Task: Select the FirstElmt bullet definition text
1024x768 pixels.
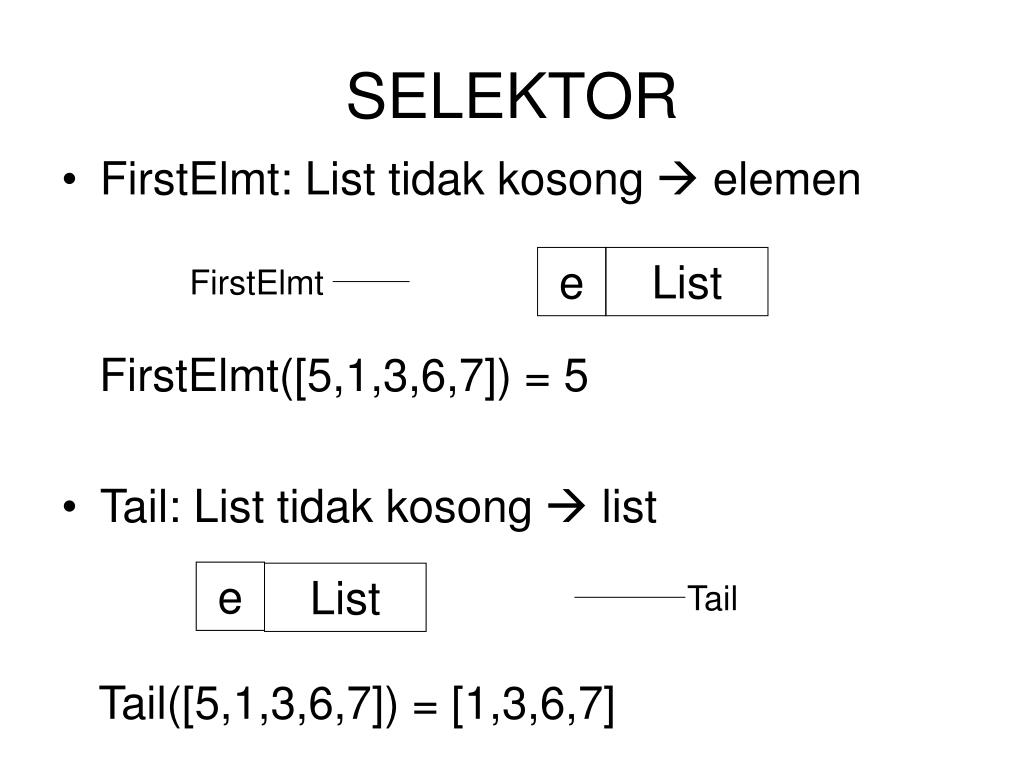Action: point(480,180)
